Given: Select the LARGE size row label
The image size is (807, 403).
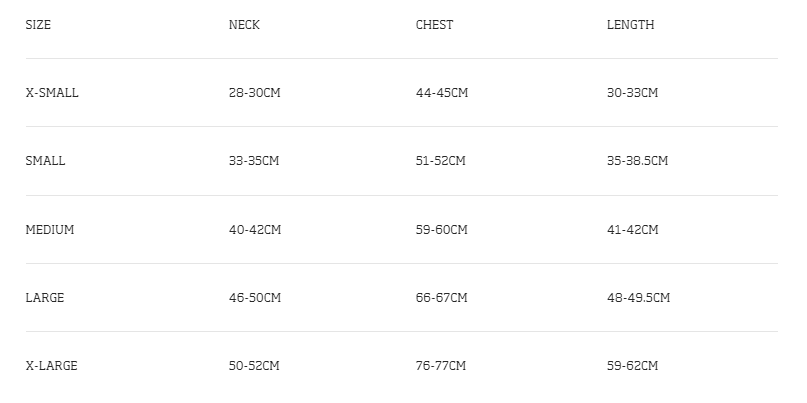Looking at the screenshot, I should pos(44,298).
